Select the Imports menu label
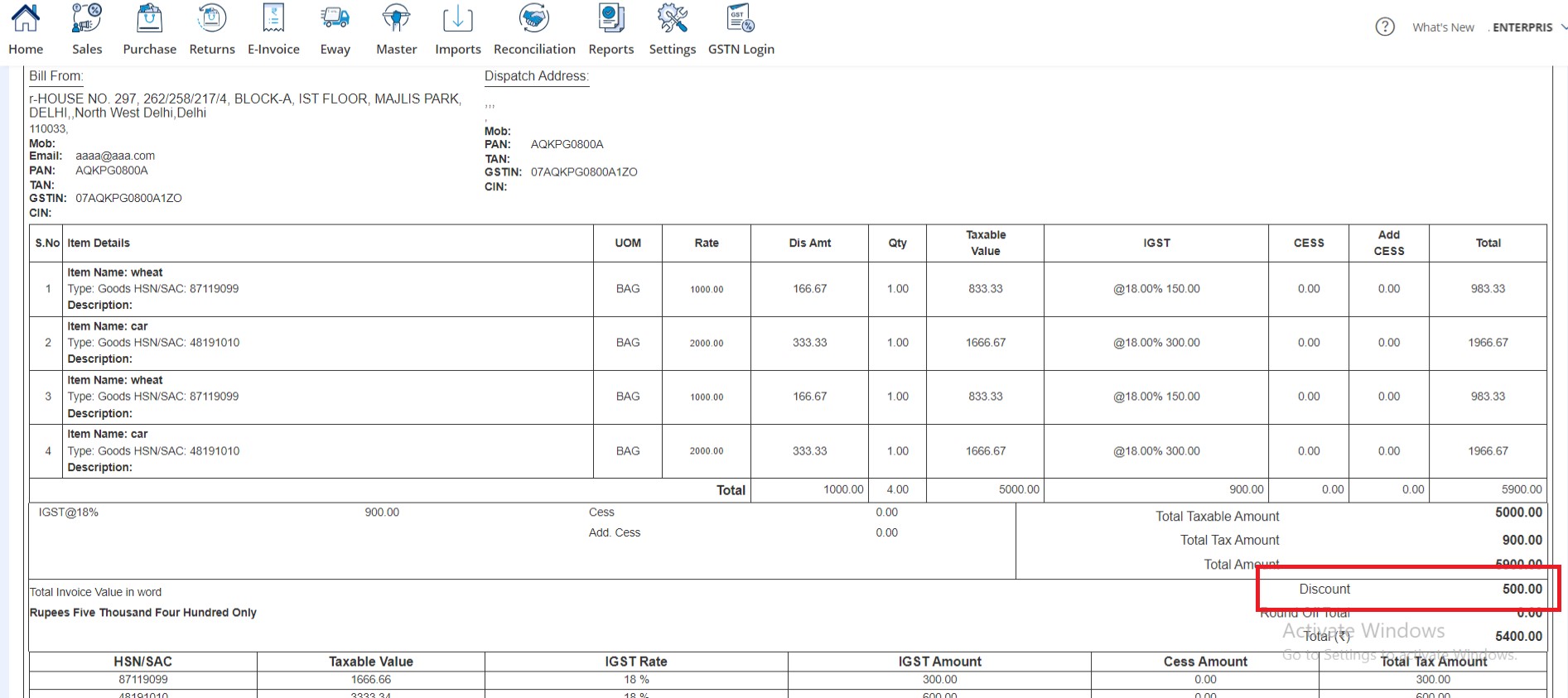Image resolution: width=1568 pixels, height=698 pixels. pyautogui.click(x=457, y=49)
